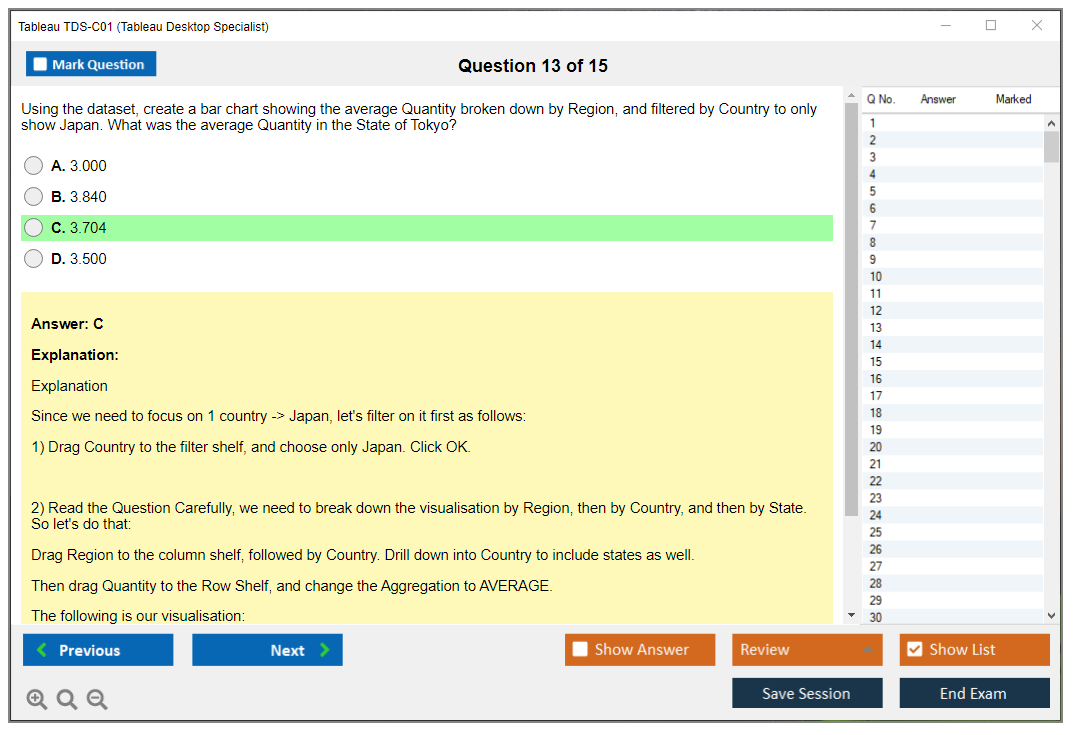
Task: Click the reset zoom magnifier icon
Action: [x=67, y=700]
